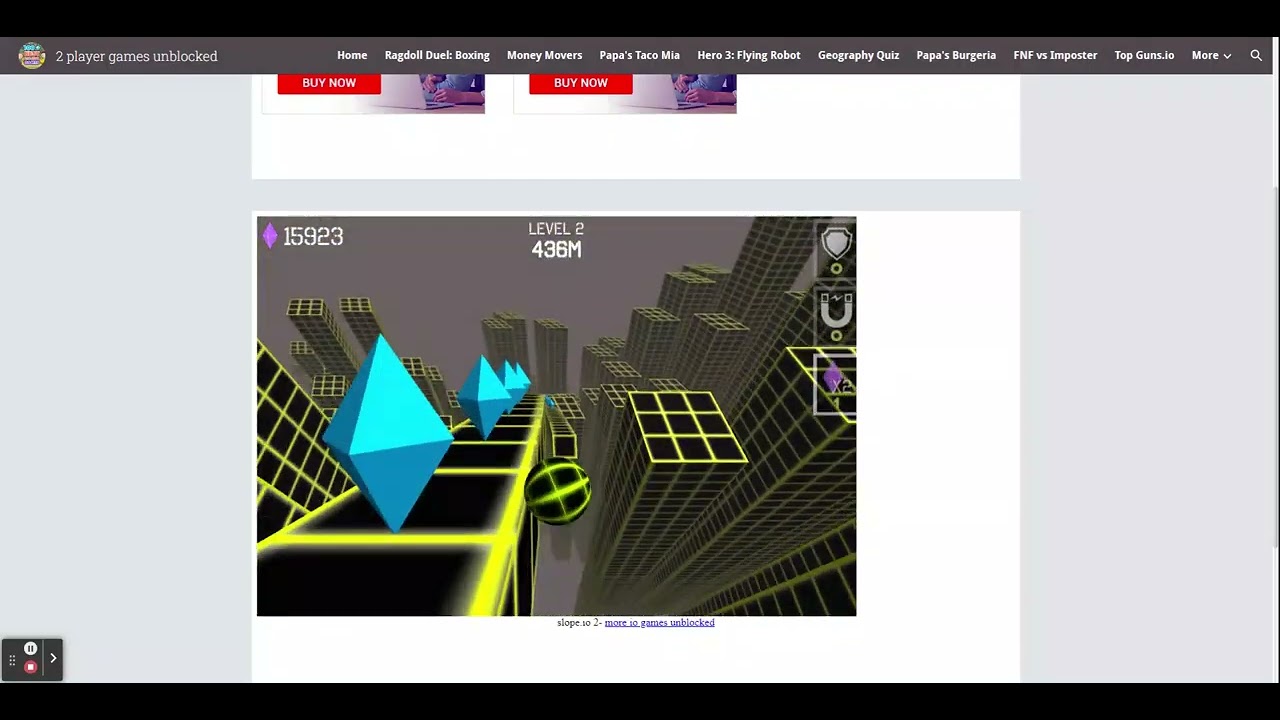Viewport: 1280px width, 720px height.
Task: Activate the magnet power-up icon in game
Action: point(836,311)
